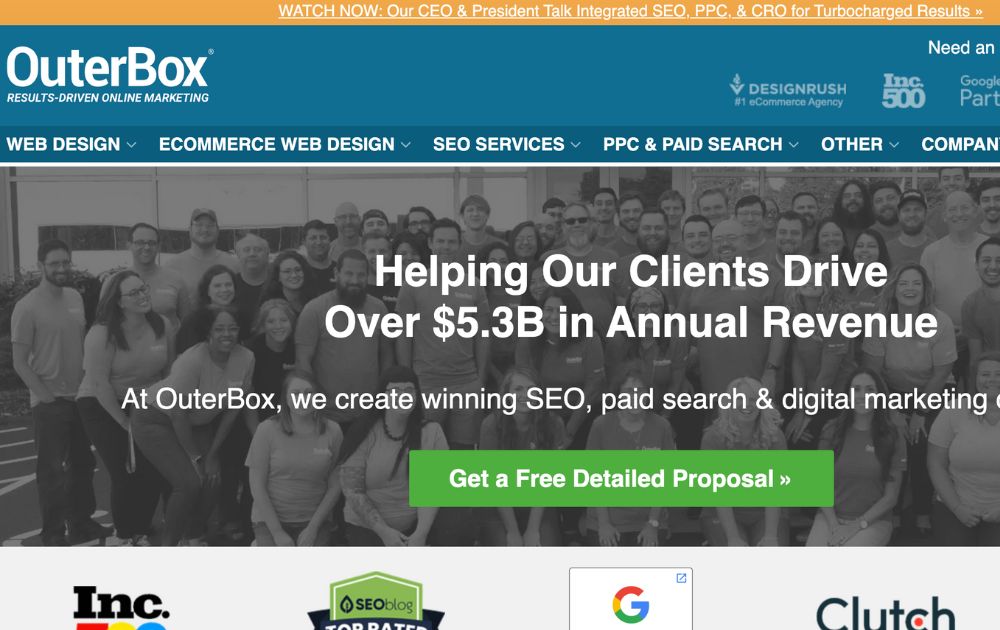
Task: Click the Inc. 500 badge in header
Action: [903, 91]
